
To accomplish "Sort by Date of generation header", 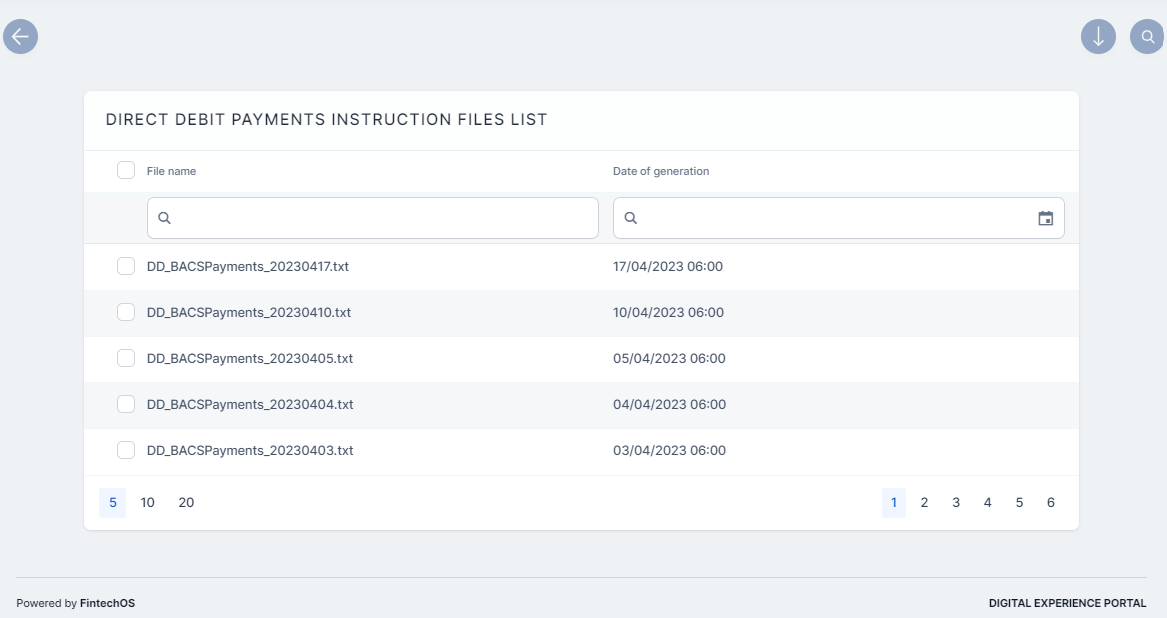I will 661,171.
